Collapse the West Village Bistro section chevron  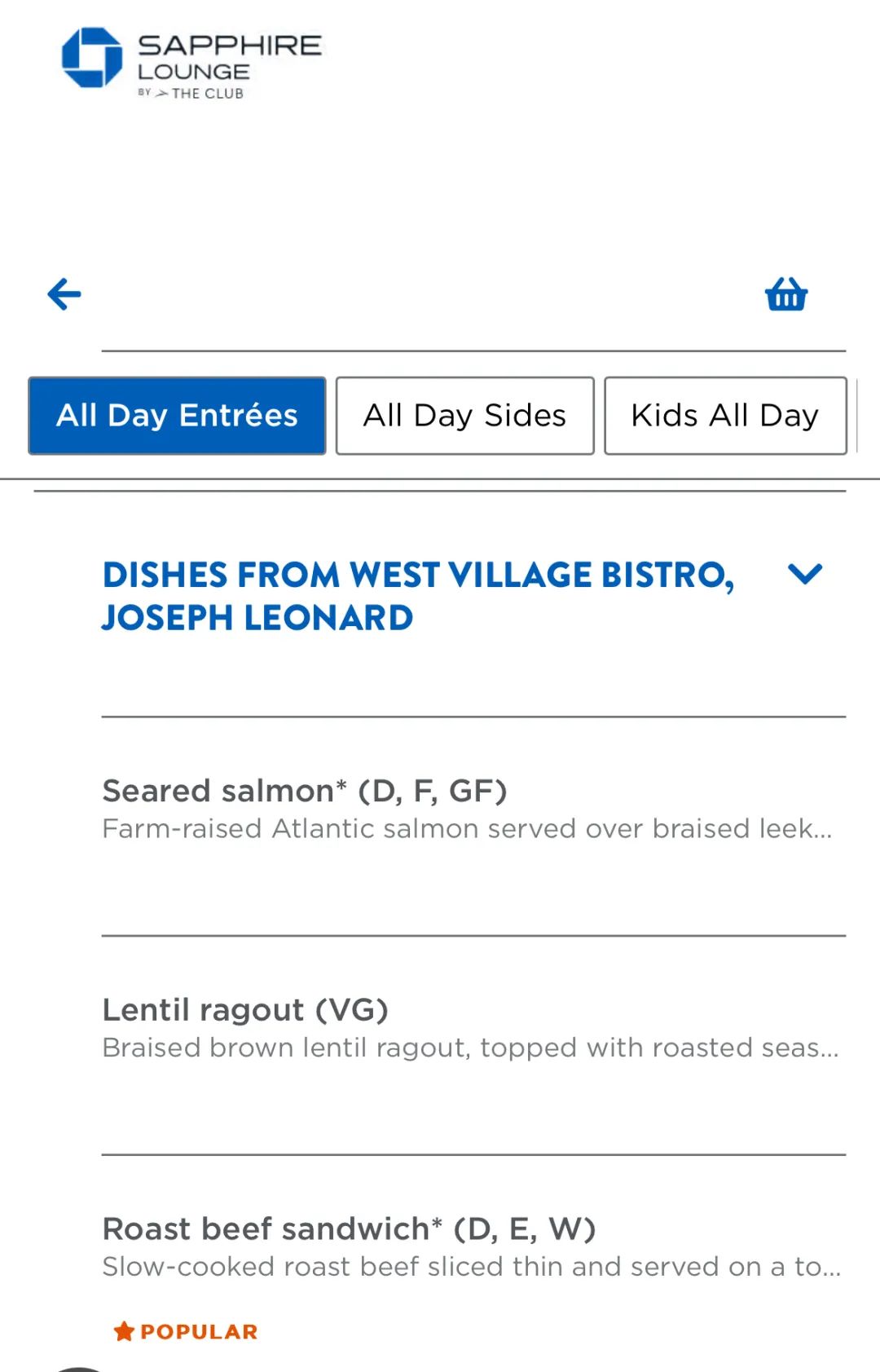[805, 574]
